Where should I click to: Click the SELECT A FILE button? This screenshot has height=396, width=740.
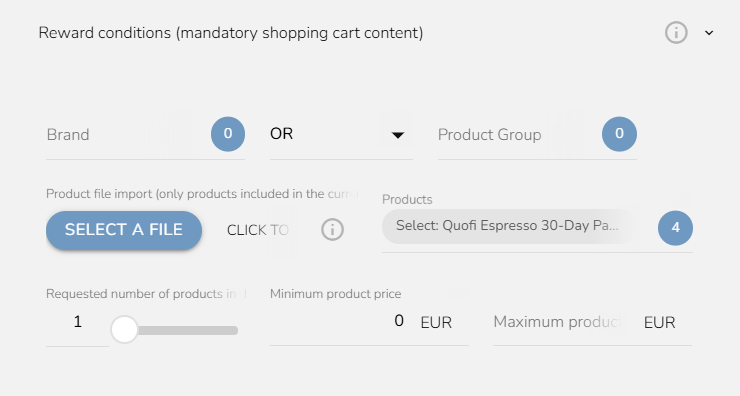(x=124, y=230)
